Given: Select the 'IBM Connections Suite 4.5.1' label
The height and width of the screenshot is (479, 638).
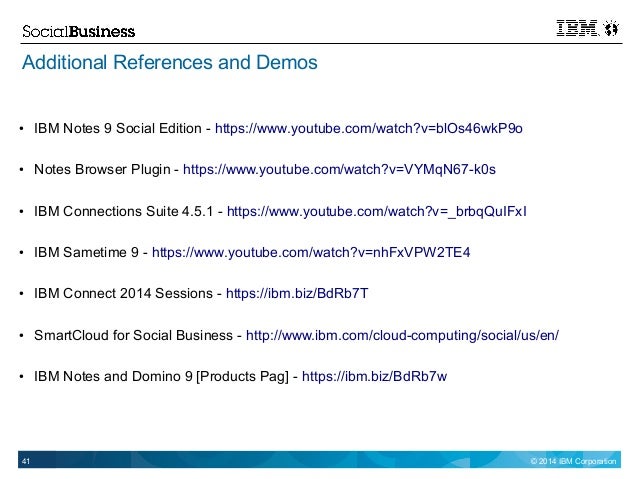Looking at the screenshot, I should tap(124, 211).
